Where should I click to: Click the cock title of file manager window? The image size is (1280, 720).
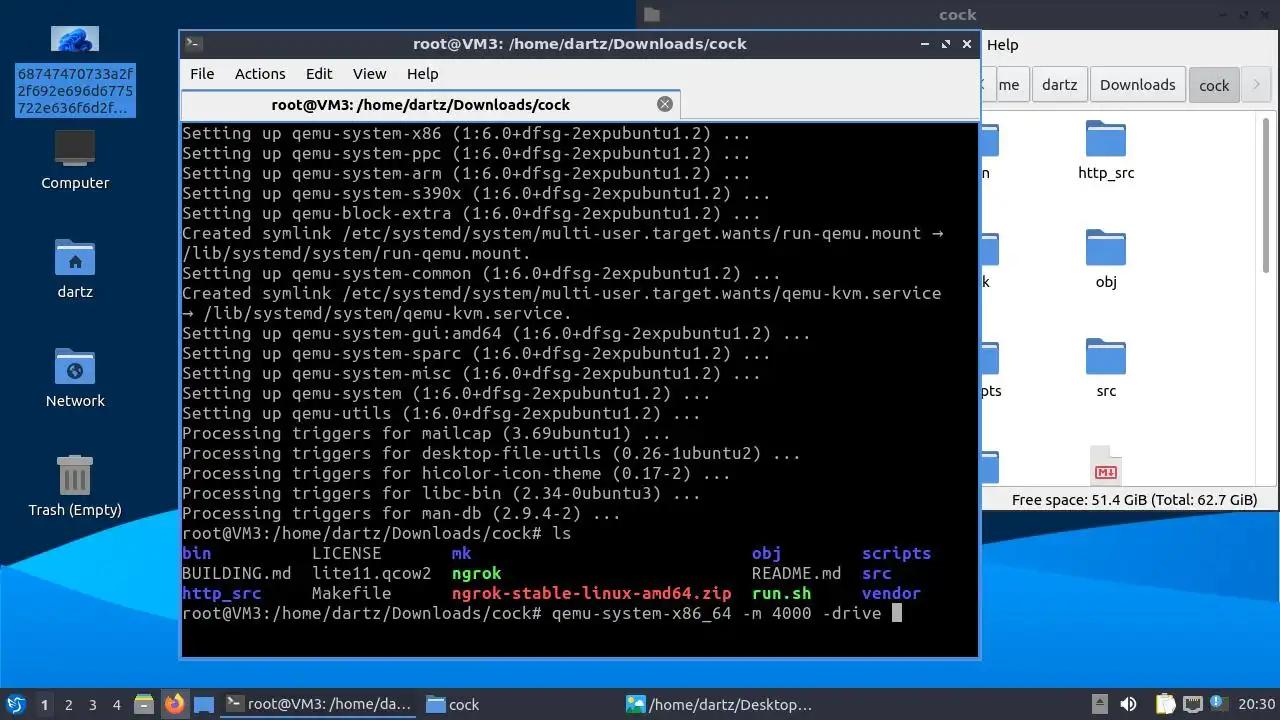click(957, 15)
